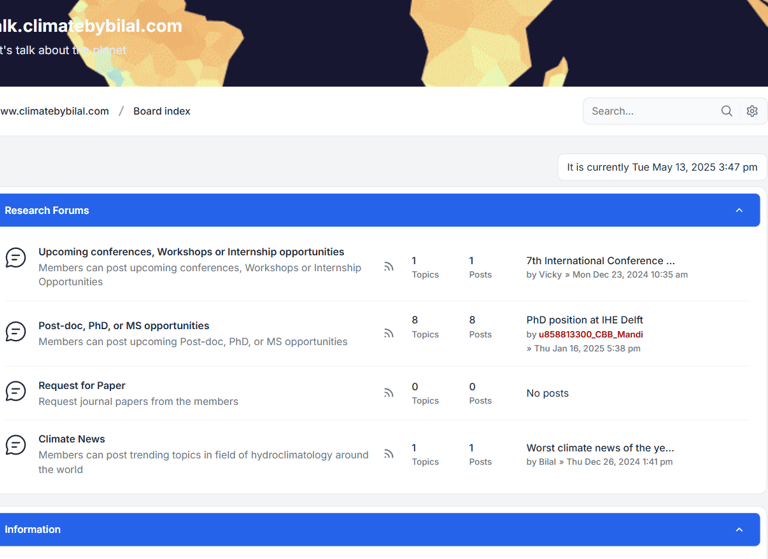Screen dimensions: 768x559
Task: Open RSS feed for Request for Paper
Action: tap(388, 393)
